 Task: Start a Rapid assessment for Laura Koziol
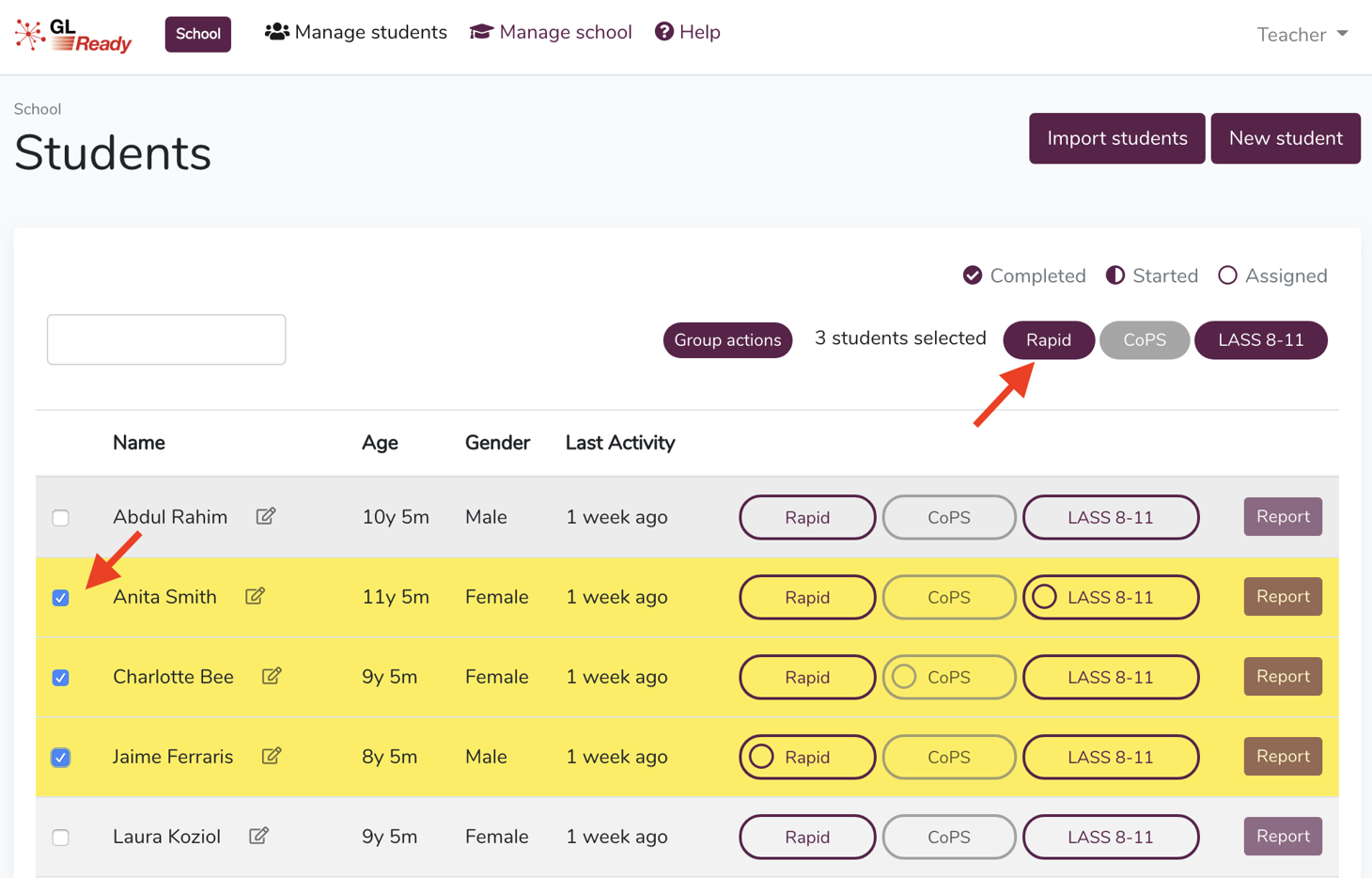(807, 836)
